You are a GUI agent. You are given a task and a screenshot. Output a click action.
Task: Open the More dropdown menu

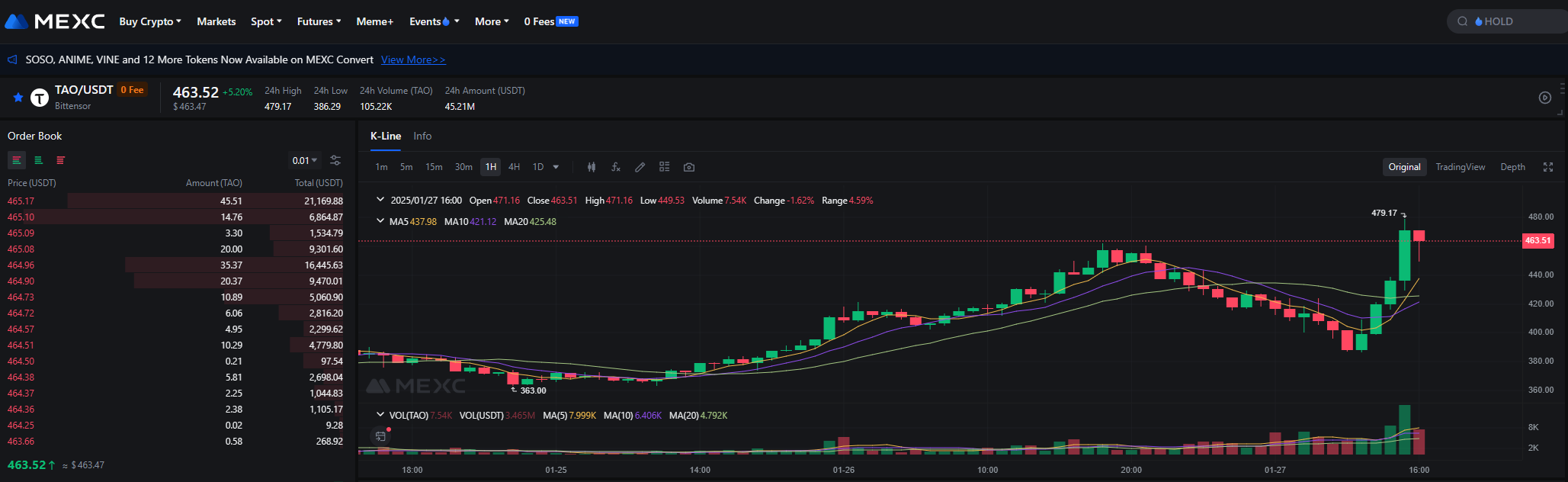[x=492, y=21]
